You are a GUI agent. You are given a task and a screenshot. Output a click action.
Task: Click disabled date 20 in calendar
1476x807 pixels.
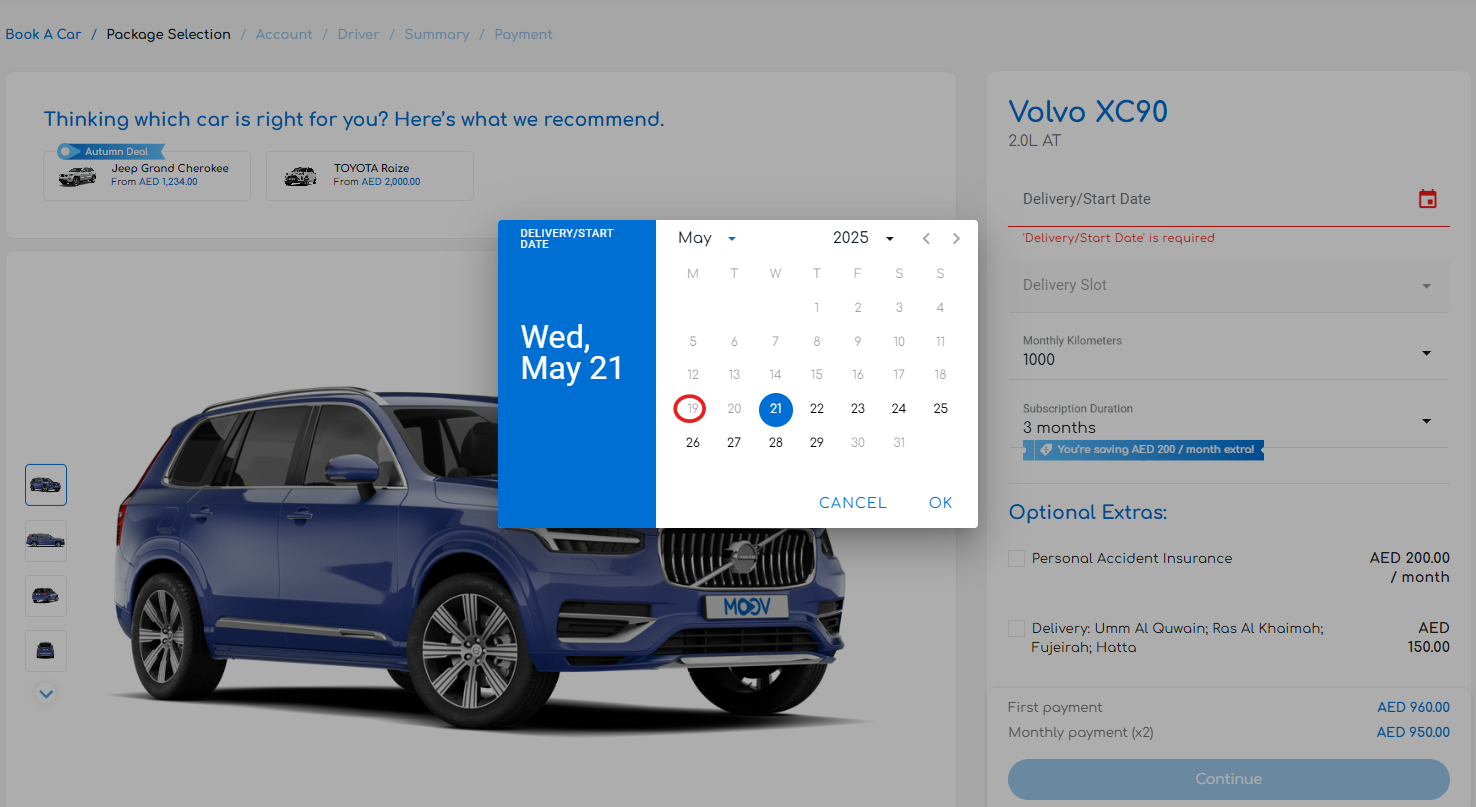coord(734,409)
